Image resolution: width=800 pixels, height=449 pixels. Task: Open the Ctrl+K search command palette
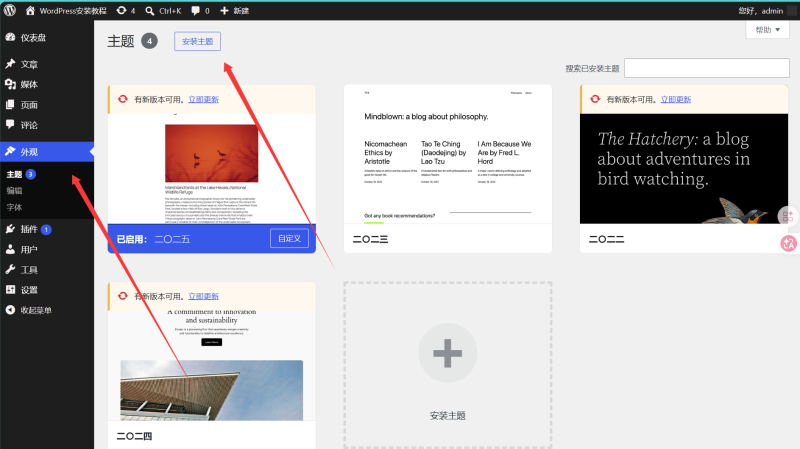coord(163,10)
